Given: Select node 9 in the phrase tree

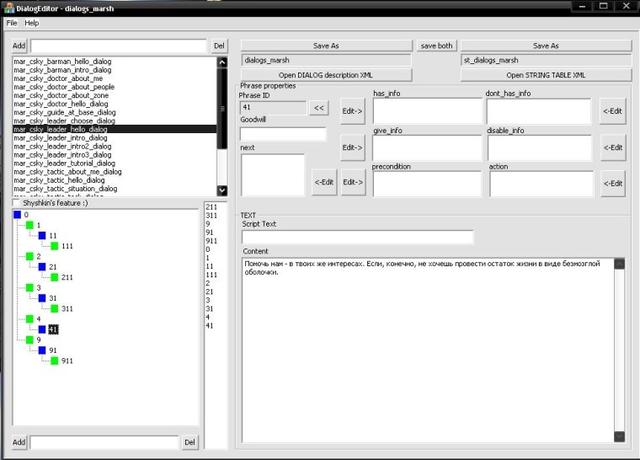Looking at the screenshot, I should click(38, 339).
